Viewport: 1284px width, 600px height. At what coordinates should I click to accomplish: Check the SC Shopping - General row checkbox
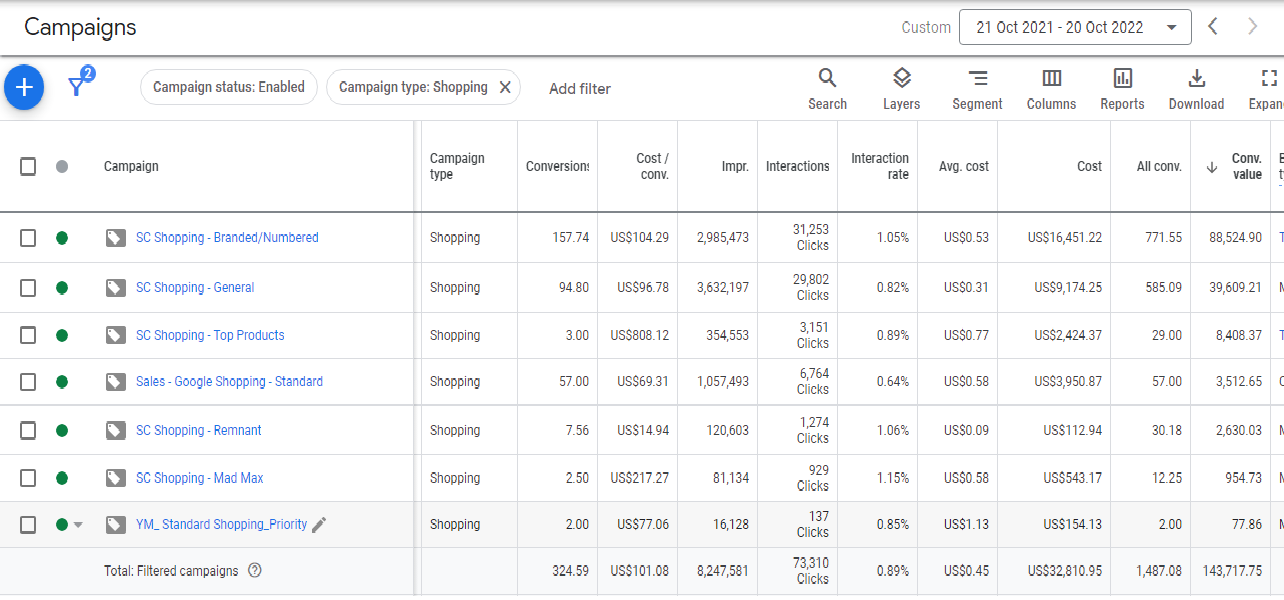pos(28,288)
